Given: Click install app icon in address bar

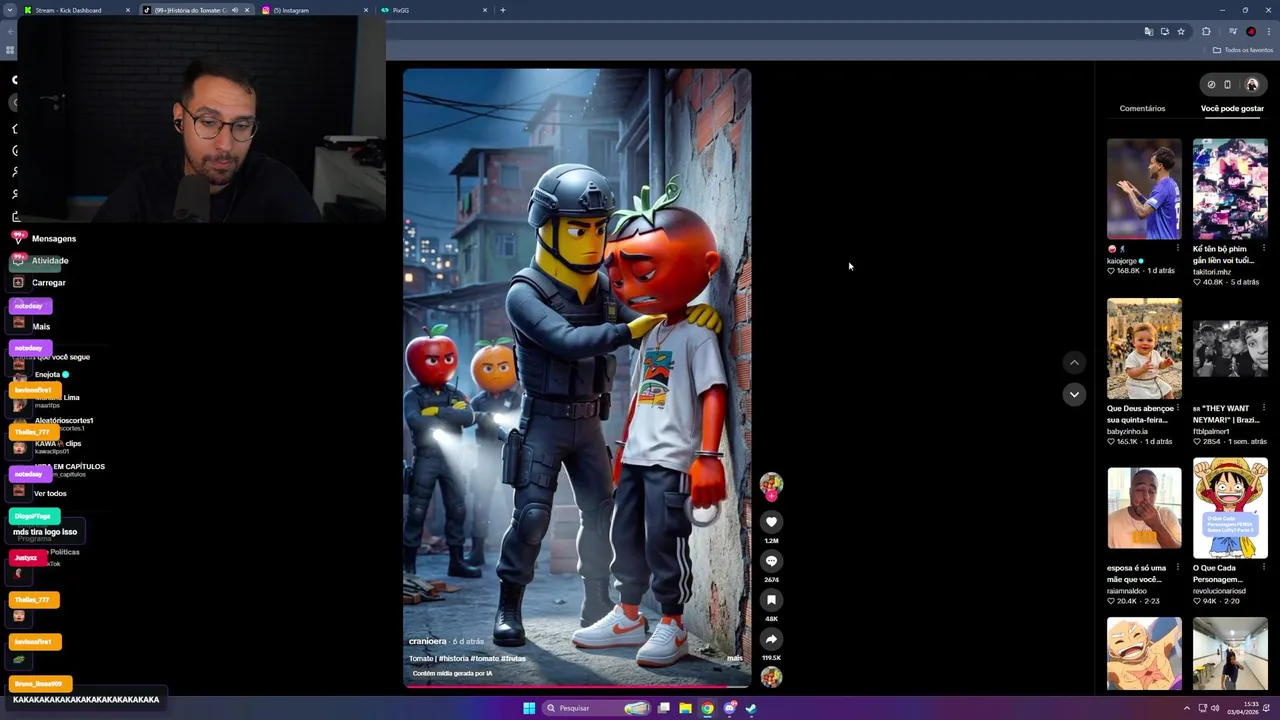Looking at the screenshot, I should click(x=1164, y=31).
